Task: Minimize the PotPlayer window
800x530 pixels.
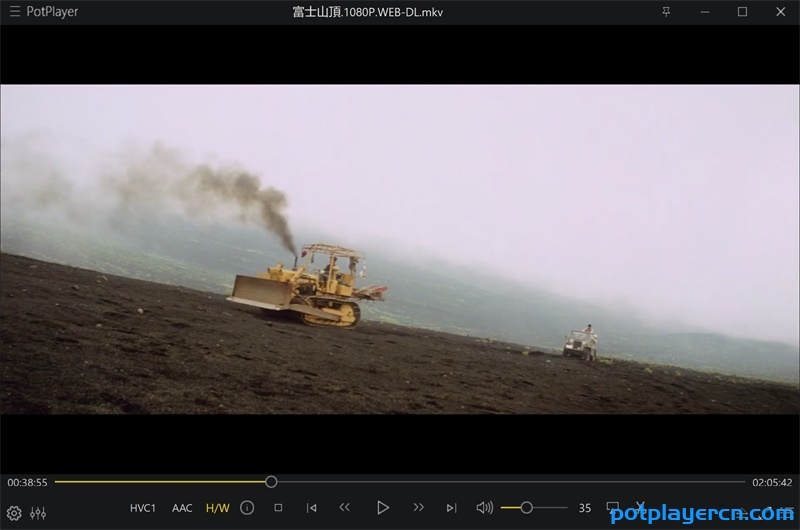Action: [705, 12]
